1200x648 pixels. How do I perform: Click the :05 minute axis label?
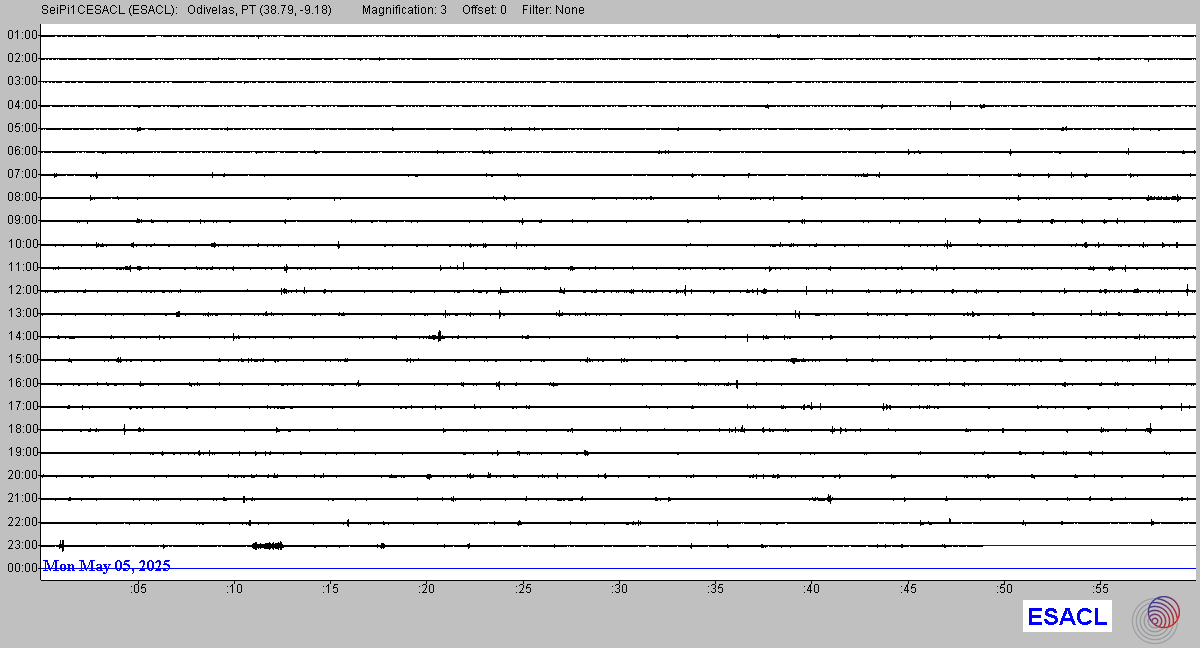[x=138, y=589]
